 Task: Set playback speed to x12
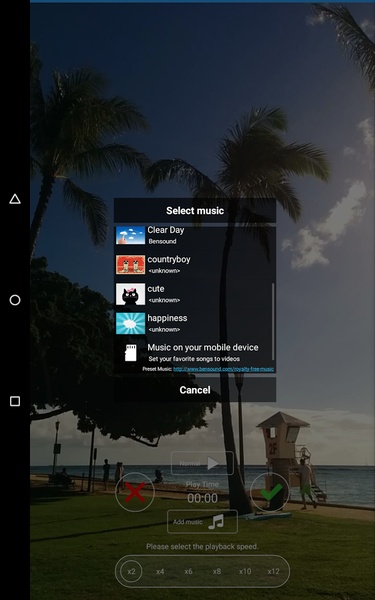pyautogui.click(x=273, y=571)
